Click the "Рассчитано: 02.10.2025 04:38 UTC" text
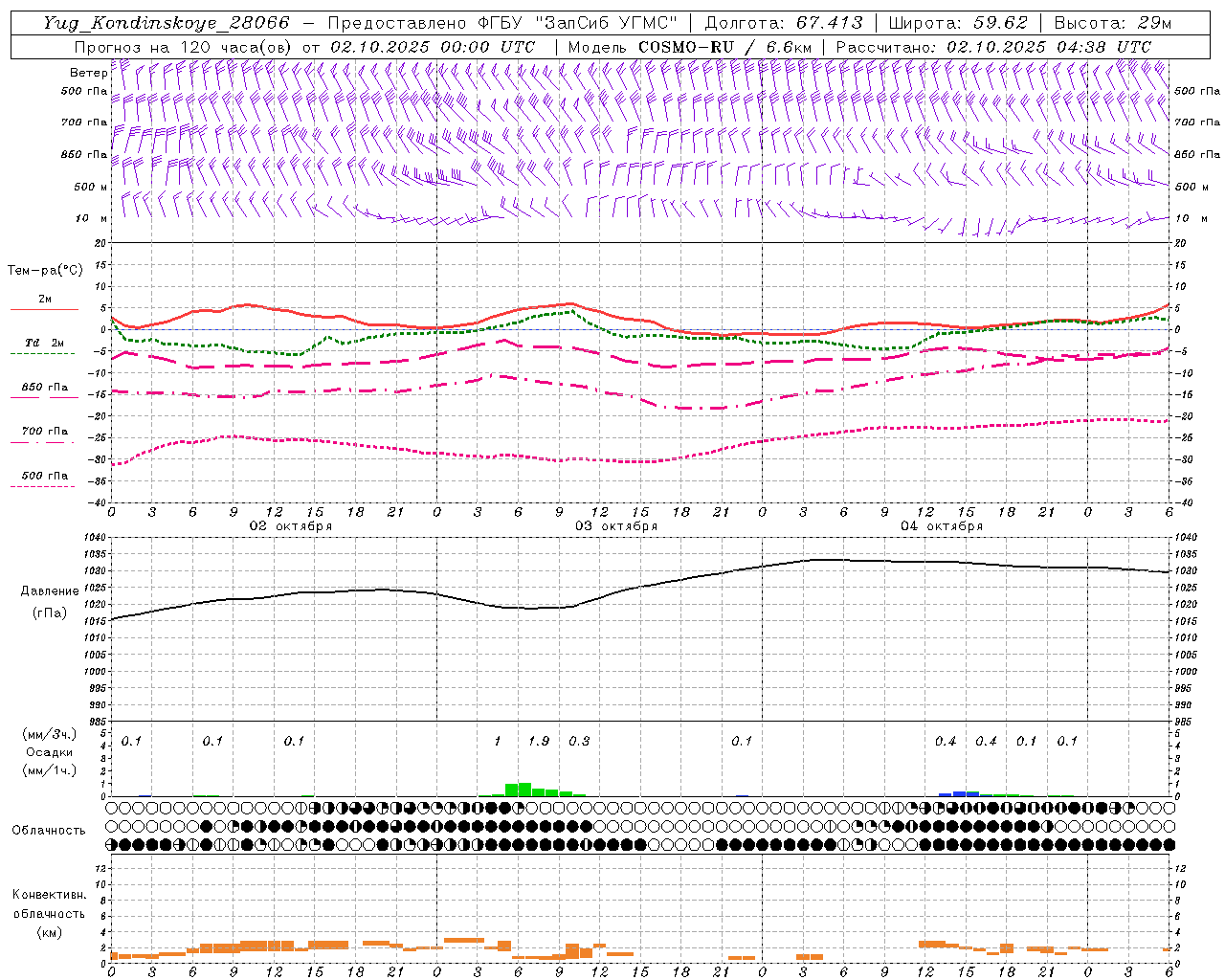Screen dimensions: 1225x980 pyautogui.click(x=993, y=46)
